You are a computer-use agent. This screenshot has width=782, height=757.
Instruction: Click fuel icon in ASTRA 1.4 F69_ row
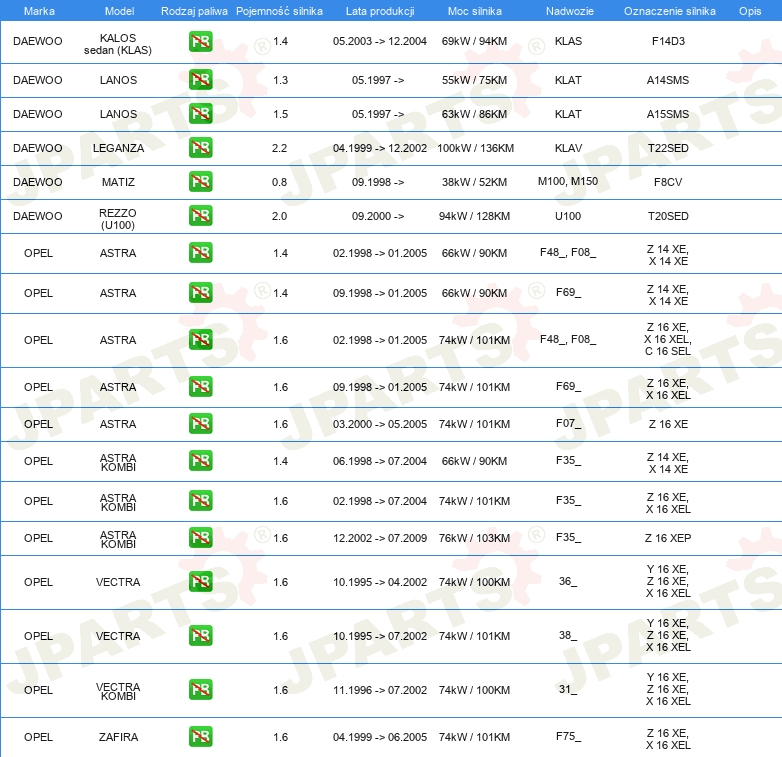(x=200, y=292)
